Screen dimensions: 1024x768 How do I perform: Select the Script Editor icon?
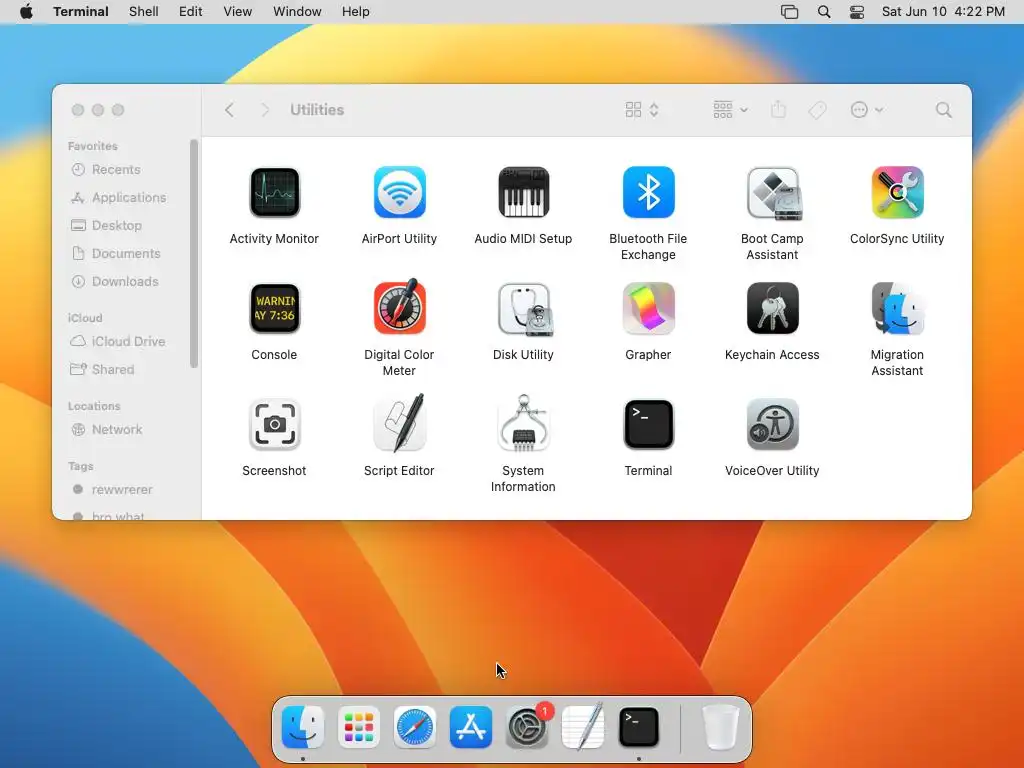pos(400,423)
